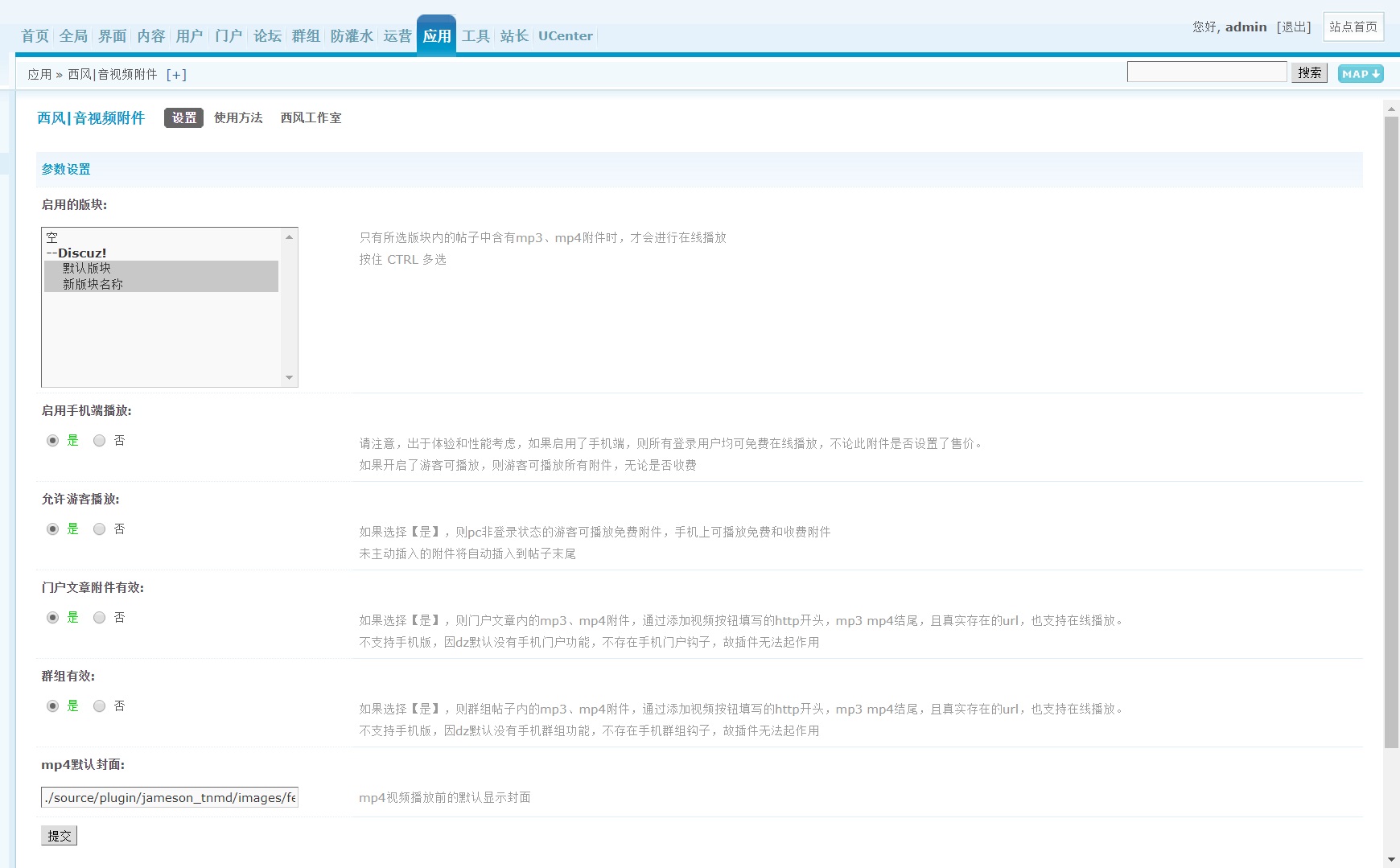
Task: Click 应用 in the breadcrumb
Action: (x=39, y=75)
